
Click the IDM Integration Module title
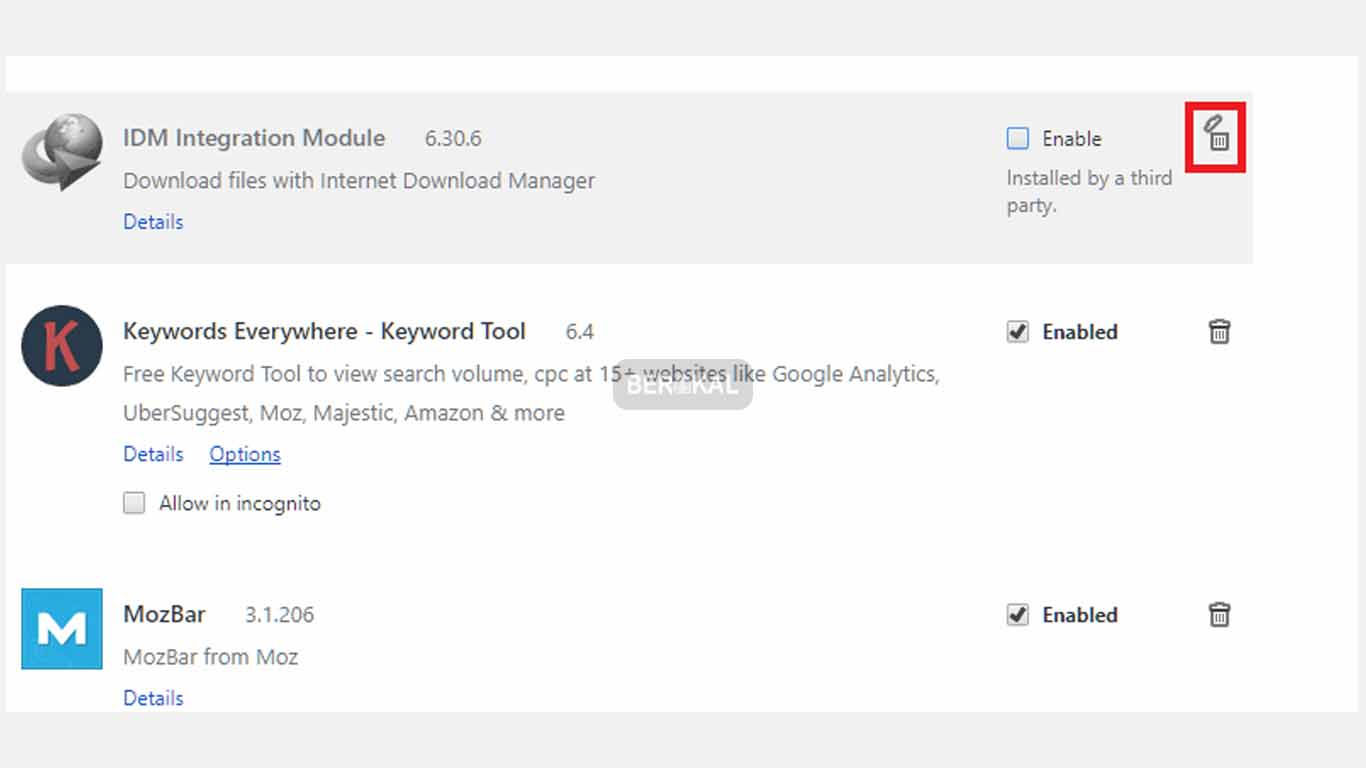(254, 138)
